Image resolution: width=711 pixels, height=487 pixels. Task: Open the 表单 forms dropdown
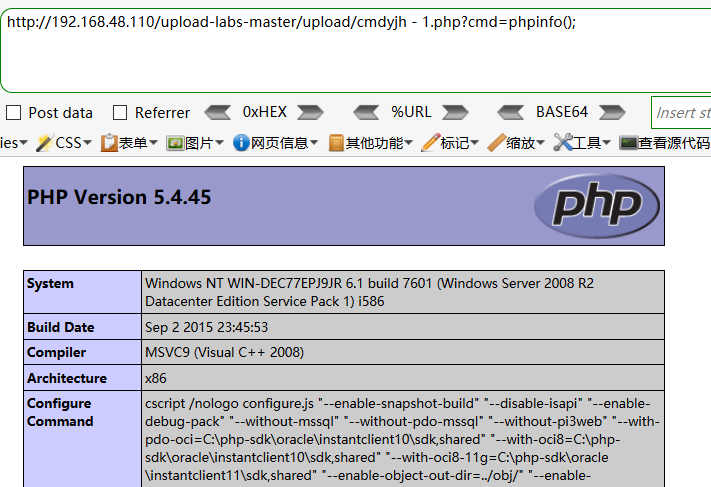(x=129, y=143)
